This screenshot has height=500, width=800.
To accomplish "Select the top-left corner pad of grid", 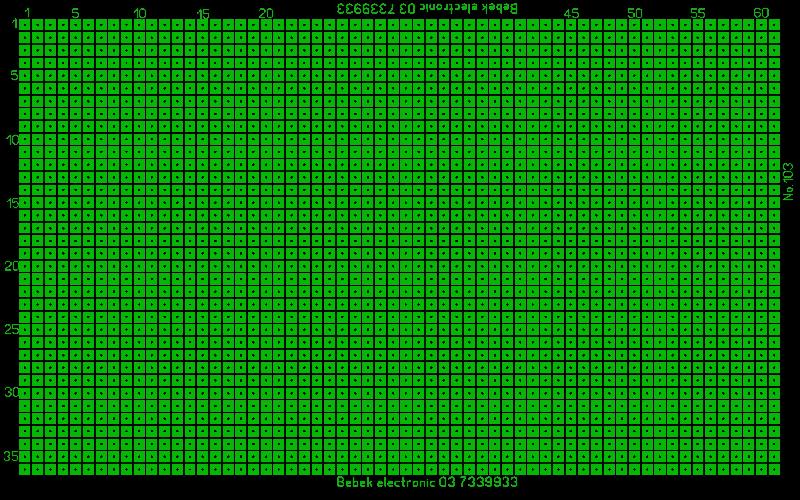I will tap(25, 24).
